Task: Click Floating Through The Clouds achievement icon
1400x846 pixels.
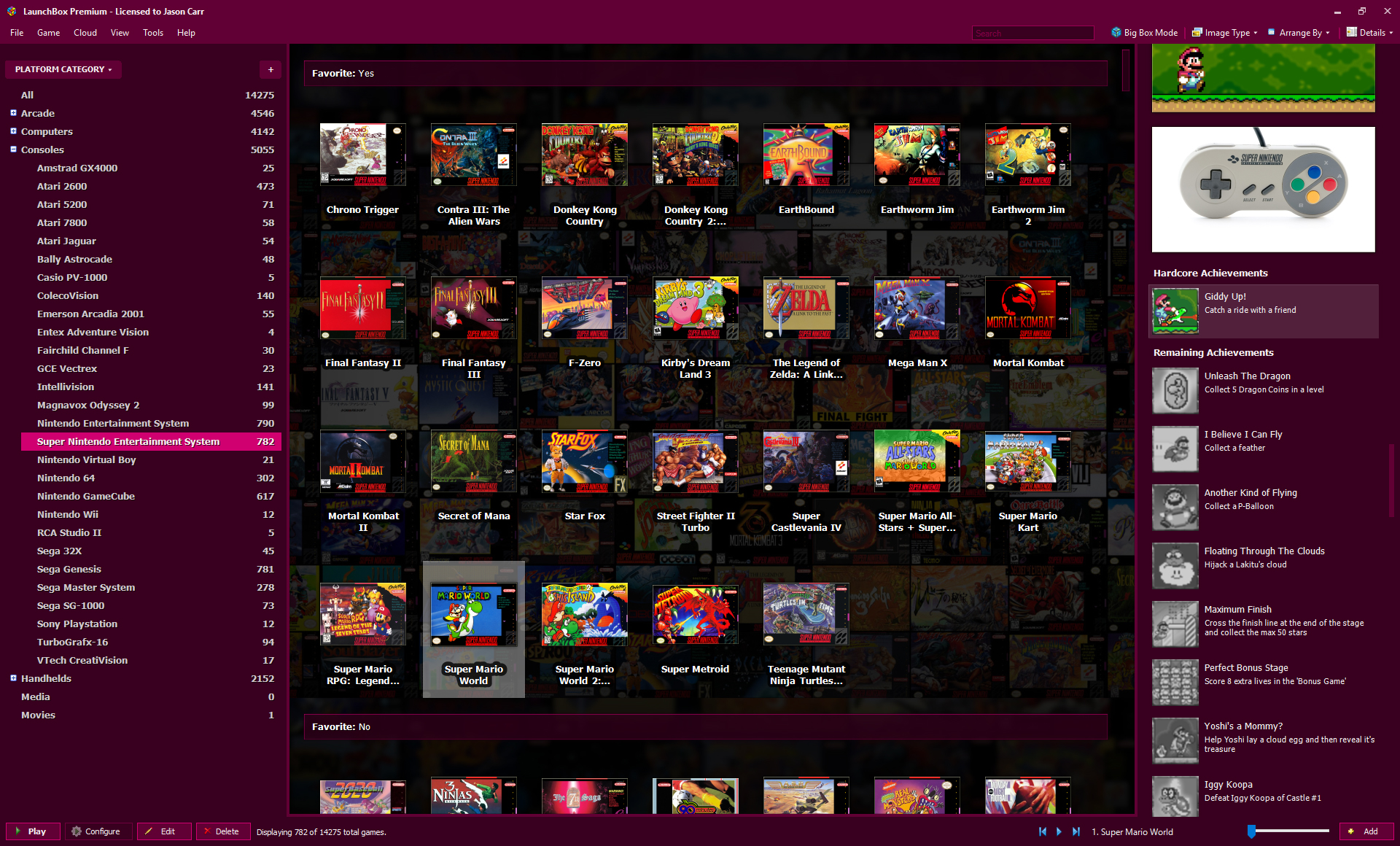Action: pos(1175,565)
